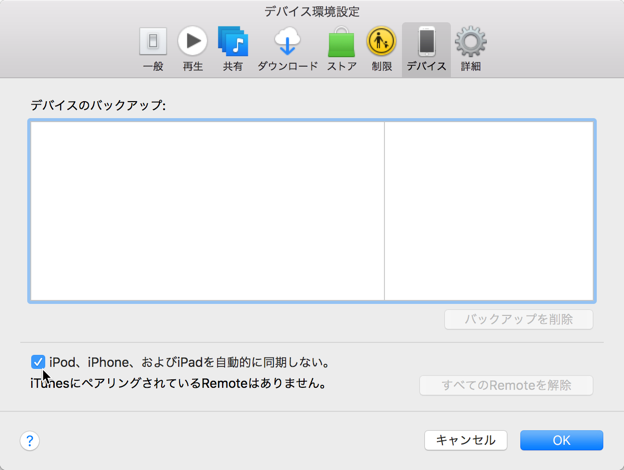Click the キャンセル button
Viewport: 624px width, 470px height.
tap(466, 440)
